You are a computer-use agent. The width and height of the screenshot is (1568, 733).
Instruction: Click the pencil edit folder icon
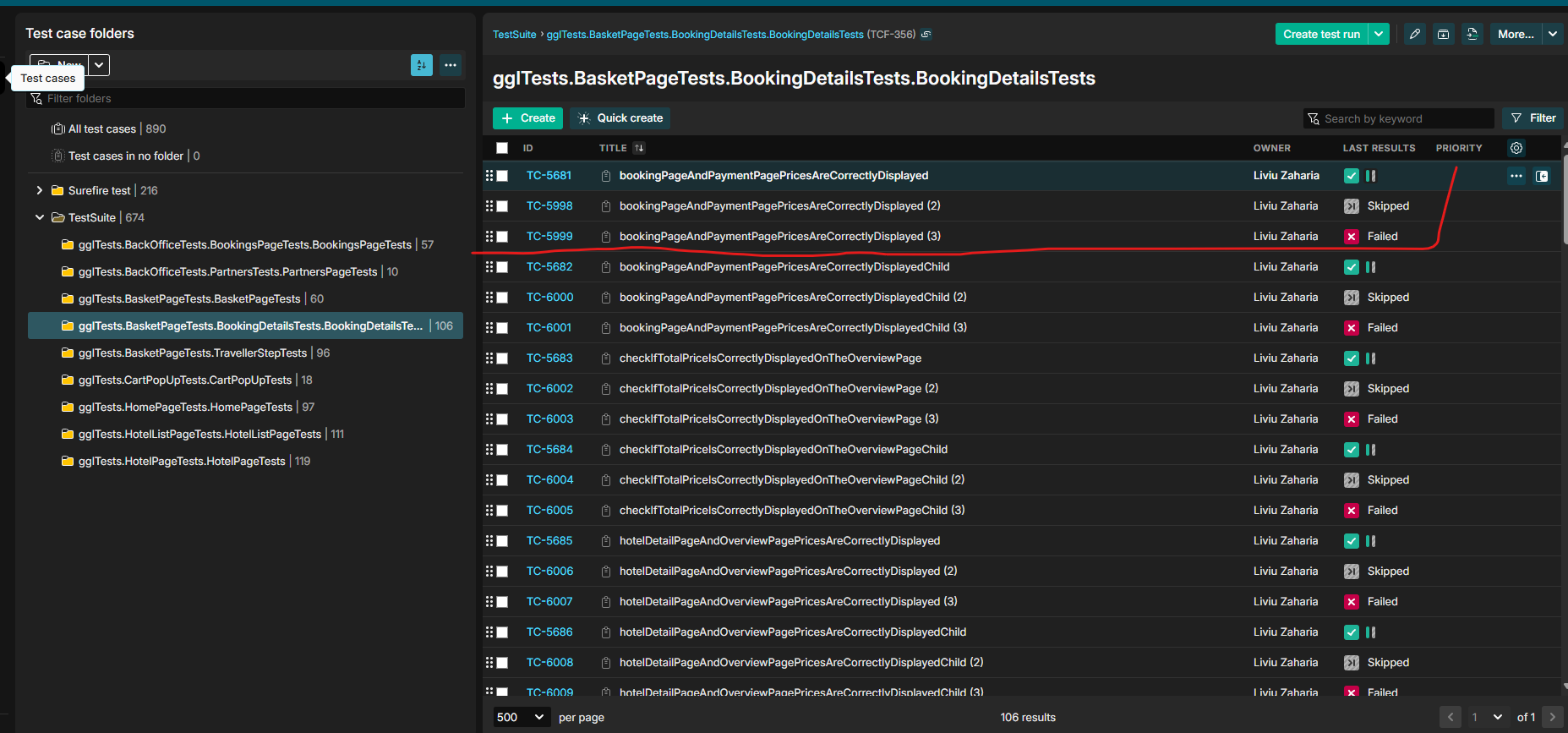click(x=1415, y=34)
